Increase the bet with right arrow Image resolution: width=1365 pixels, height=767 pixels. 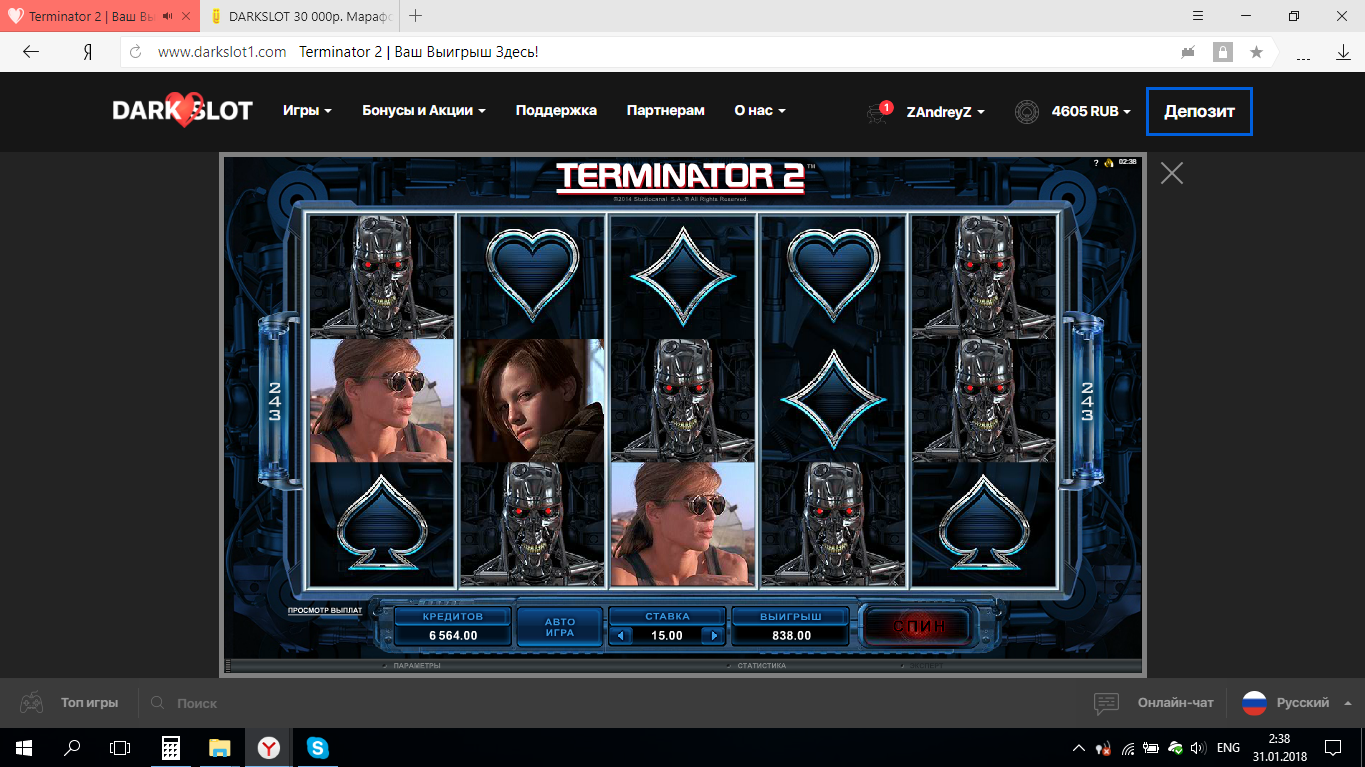click(714, 635)
